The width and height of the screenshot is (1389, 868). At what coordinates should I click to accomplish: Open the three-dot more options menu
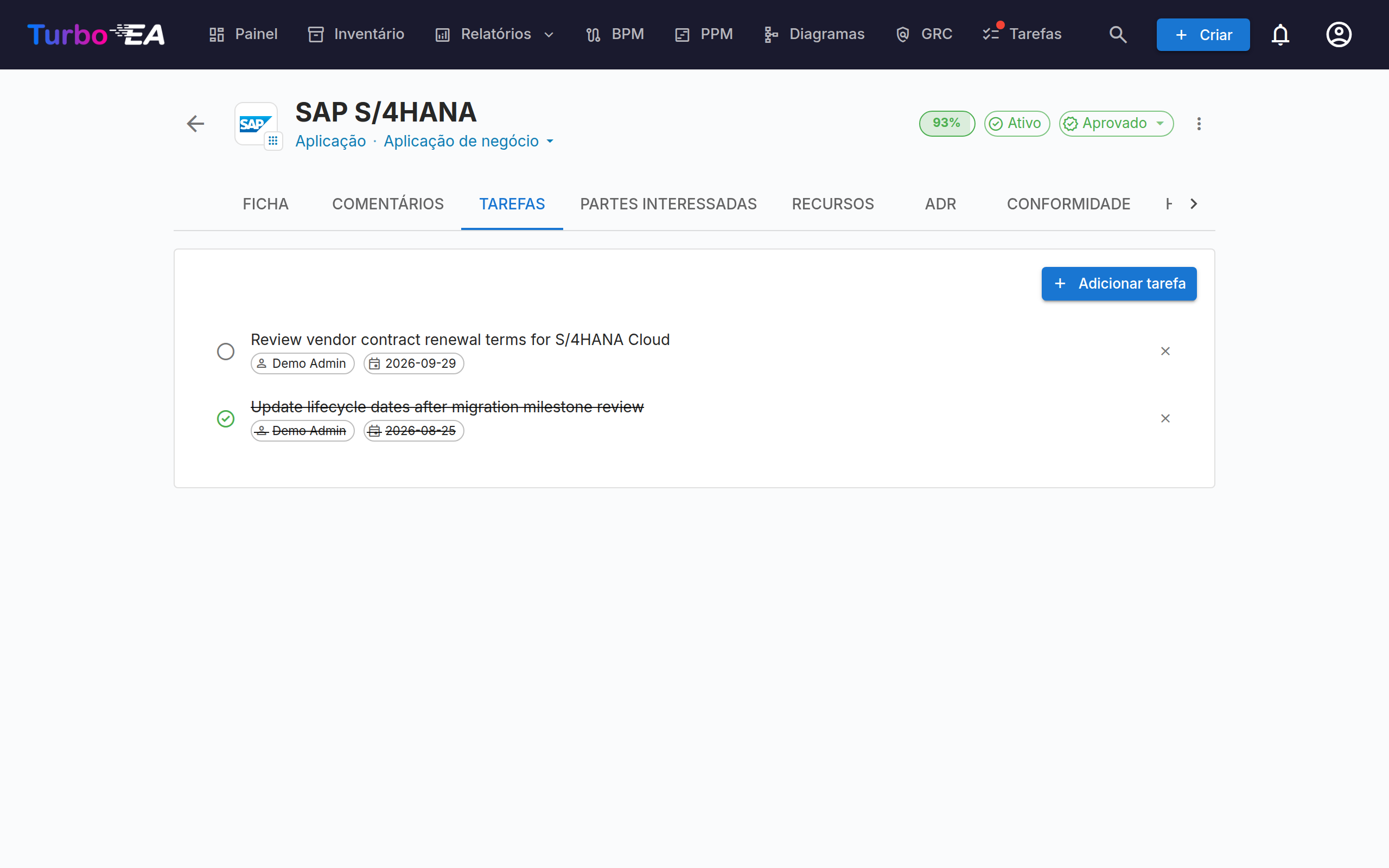pyautogui.click(x=1199, y=124)
